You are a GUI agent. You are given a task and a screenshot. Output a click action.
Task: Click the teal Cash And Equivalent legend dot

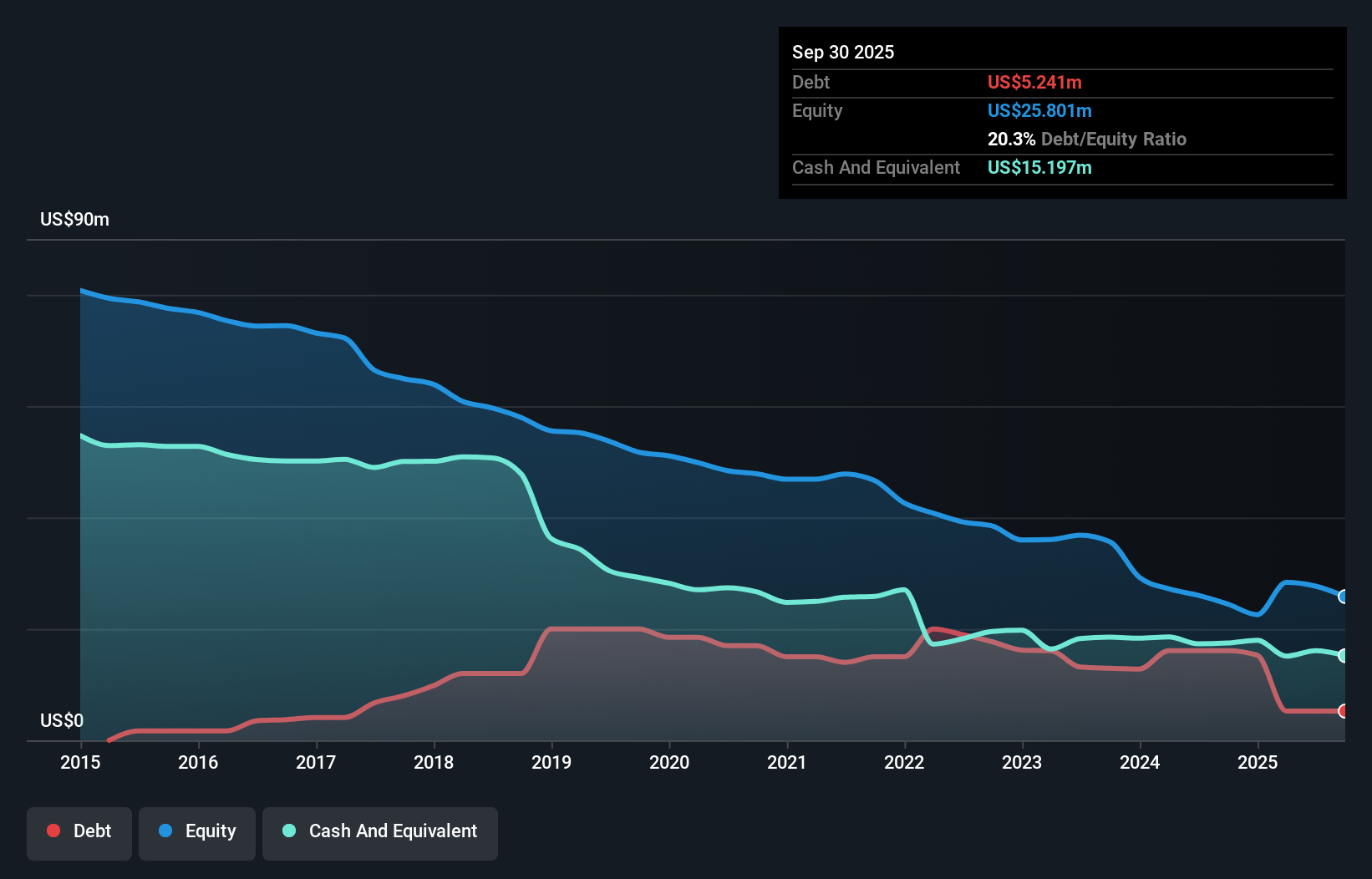coord(287,831)
